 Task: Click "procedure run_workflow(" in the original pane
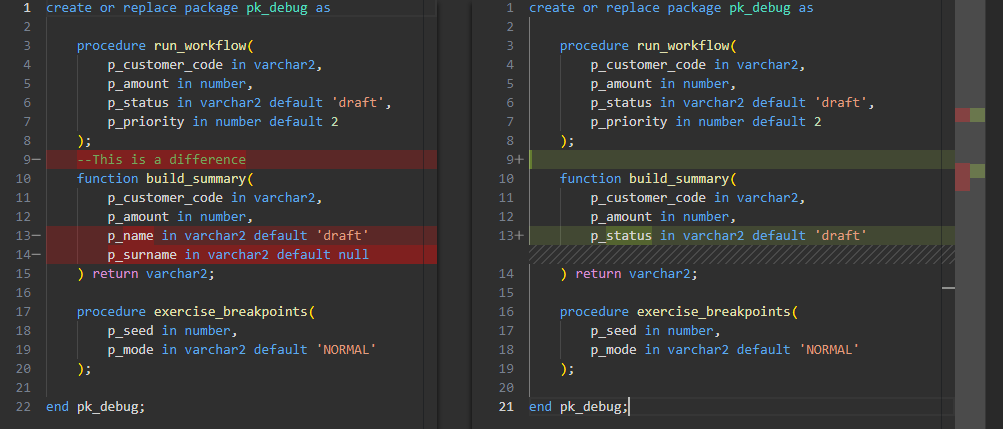(x=166, y=46)
